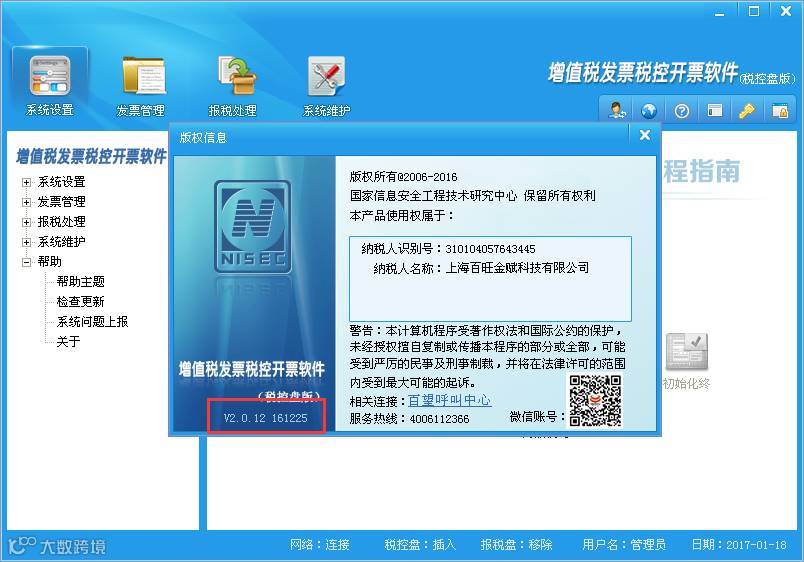Screen dimensions: 804x562
Task: Click the key password icon
Action: click(747, 110)
